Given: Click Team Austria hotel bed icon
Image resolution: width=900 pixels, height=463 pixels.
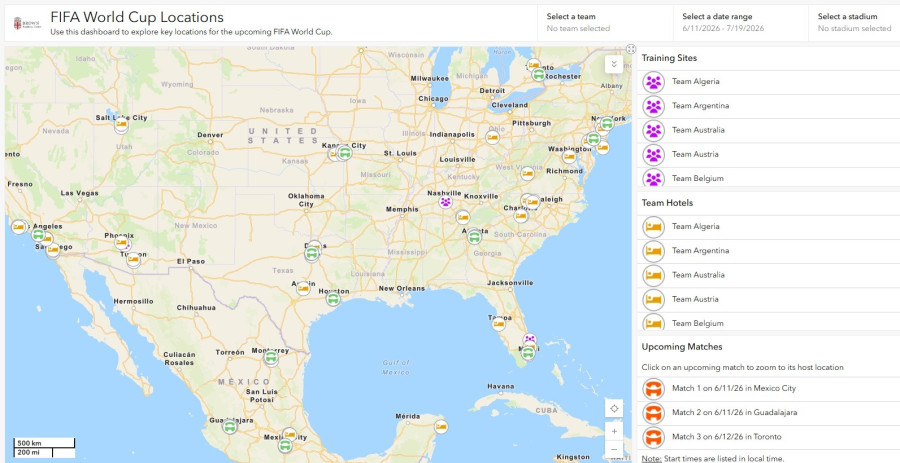Looking at the screenshot, I should pos(653,299).
